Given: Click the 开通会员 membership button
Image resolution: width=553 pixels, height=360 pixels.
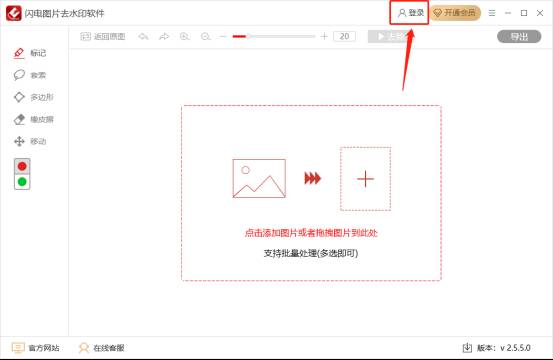Looking at the screenshot, I should 455,13.
